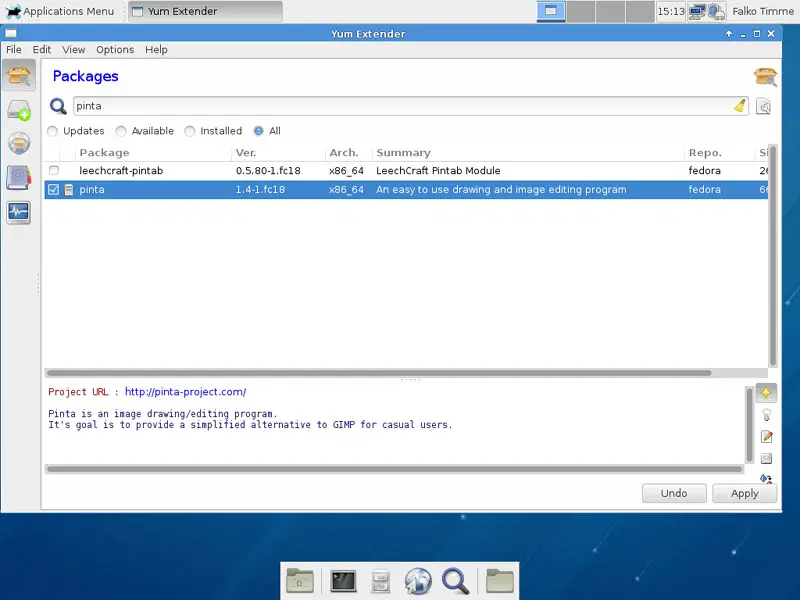Screen dimensions: 800x600
Task: Clear the search field with broom icon
Action: pos(740,106)
